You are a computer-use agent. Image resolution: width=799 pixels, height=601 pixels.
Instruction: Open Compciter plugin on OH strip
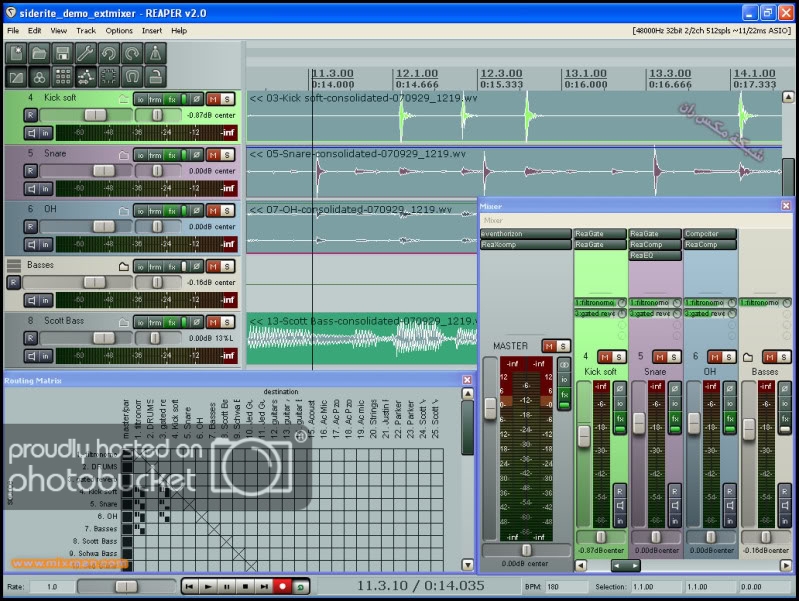pyautogui.click(x=710, y=233)
